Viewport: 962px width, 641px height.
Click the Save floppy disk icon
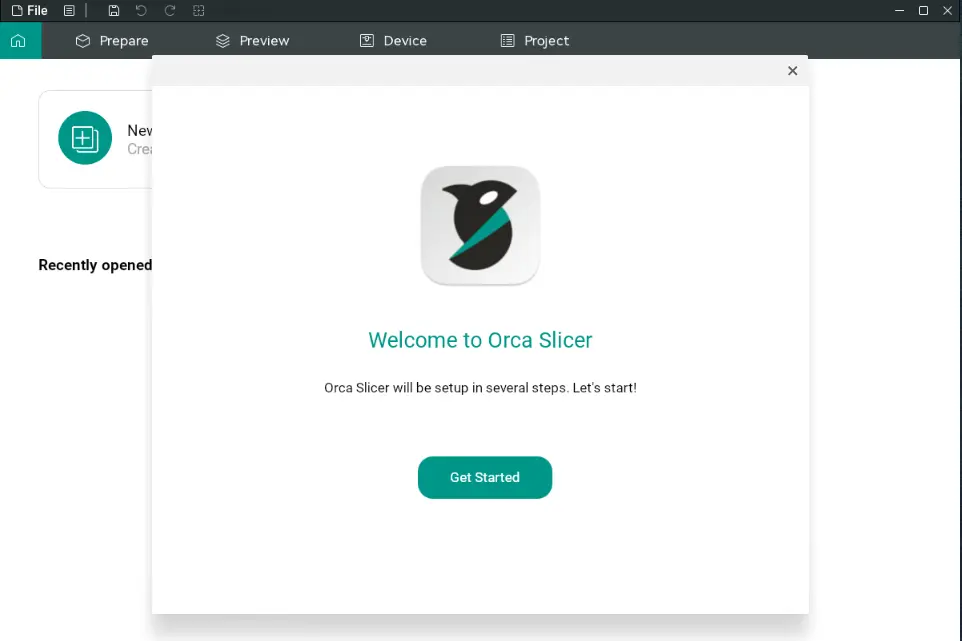click(x=114, y=11)
